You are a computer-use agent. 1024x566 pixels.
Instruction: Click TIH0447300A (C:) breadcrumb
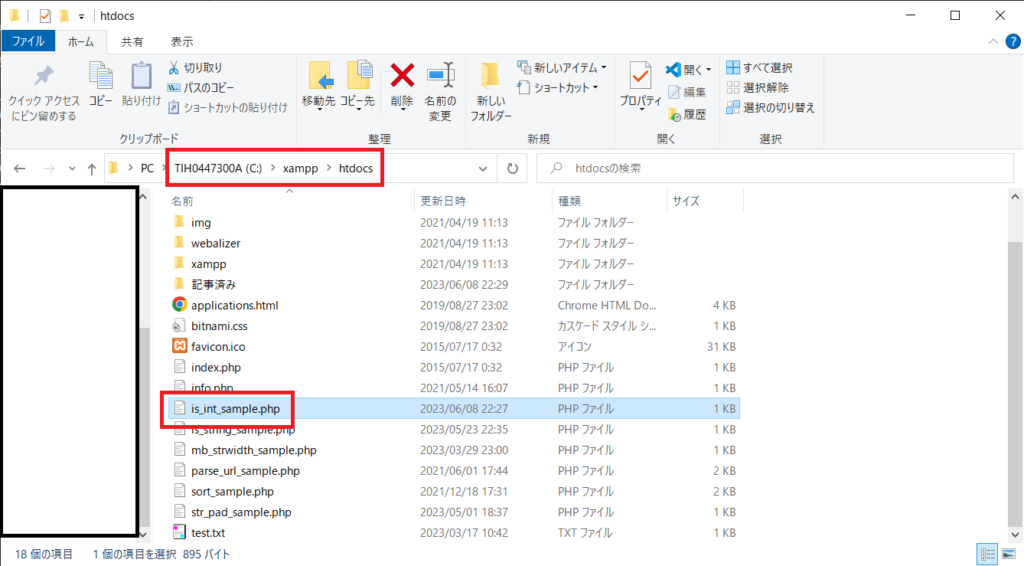click(217, 168)
